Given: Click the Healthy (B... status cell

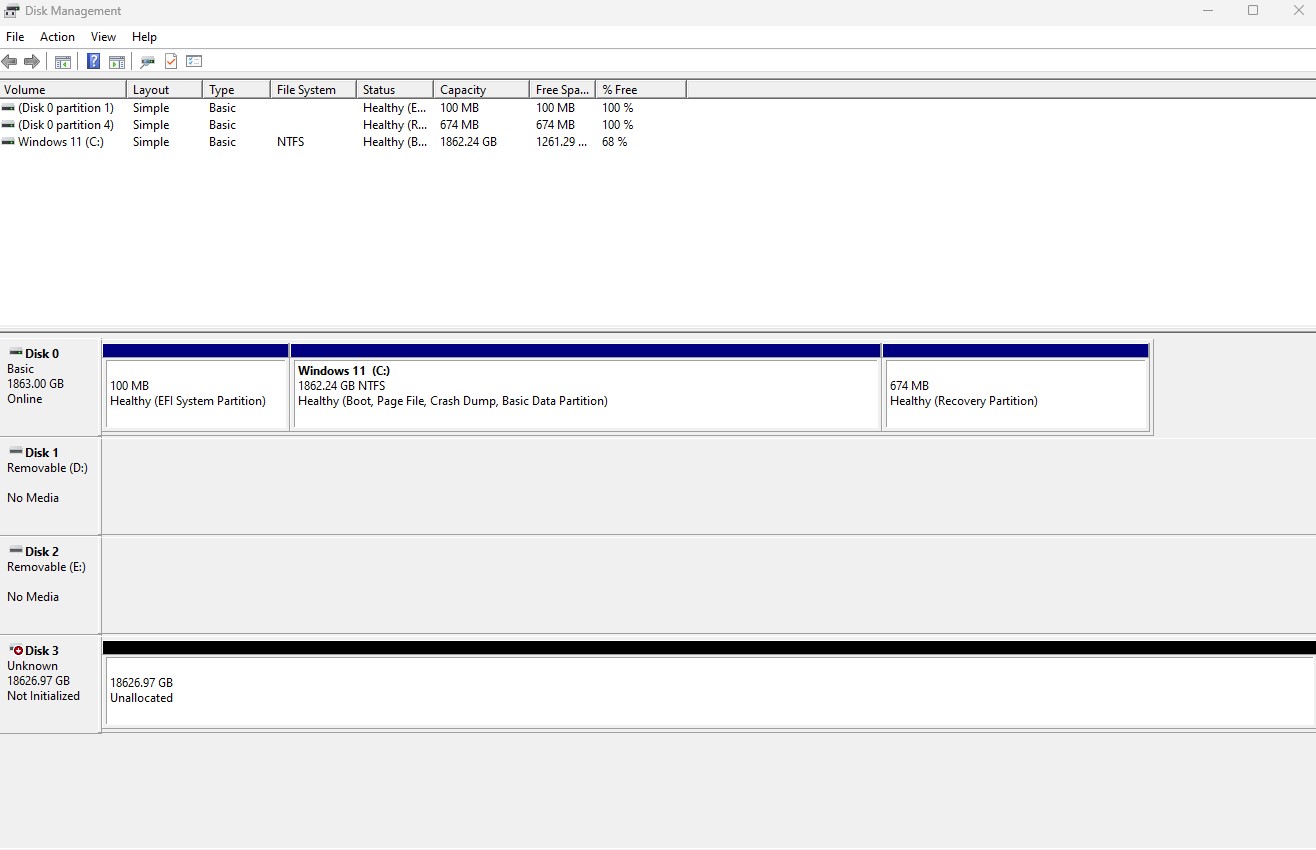Looking at the screenshot, I should pyautogui.click(x=395, y=142).
